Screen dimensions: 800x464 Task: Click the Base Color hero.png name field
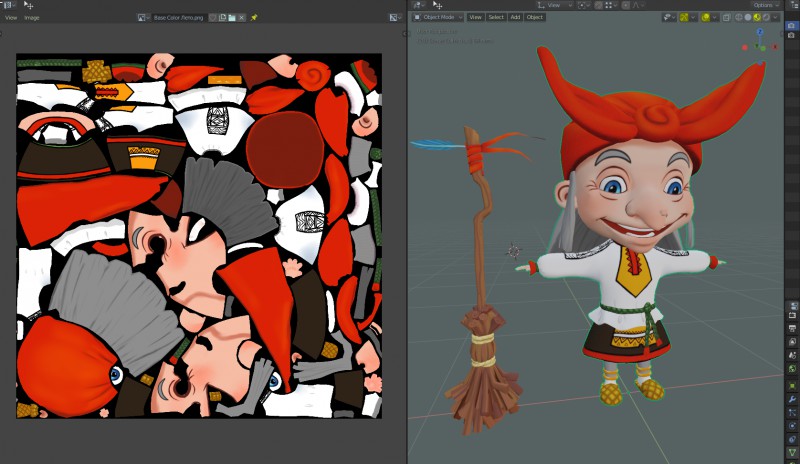click(x=179, y=17)
